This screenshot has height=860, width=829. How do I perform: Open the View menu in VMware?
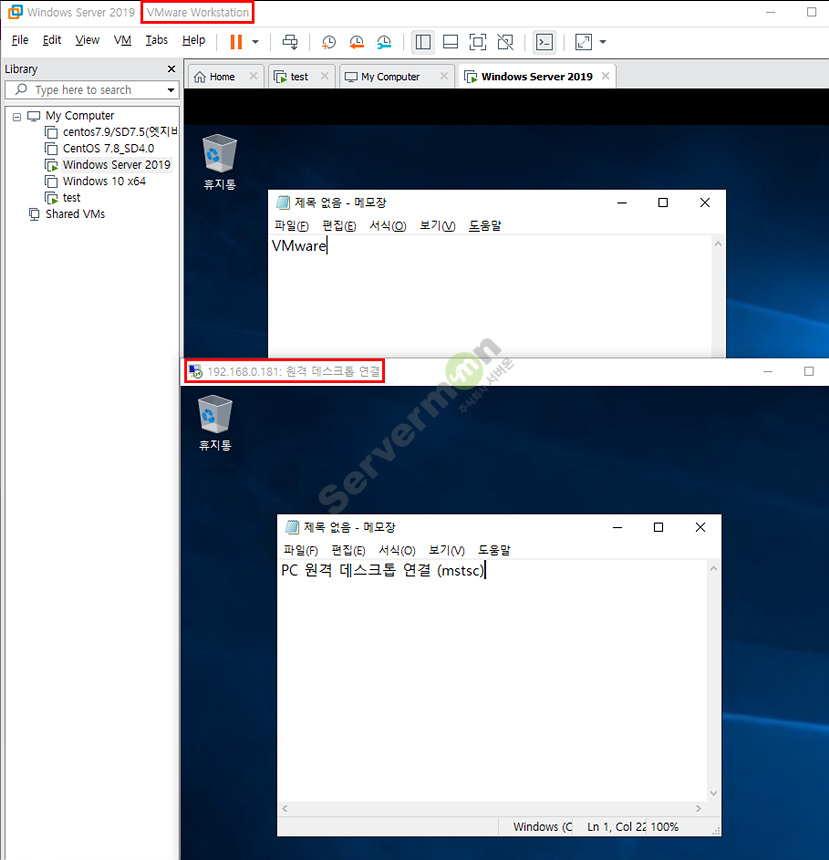87,40
